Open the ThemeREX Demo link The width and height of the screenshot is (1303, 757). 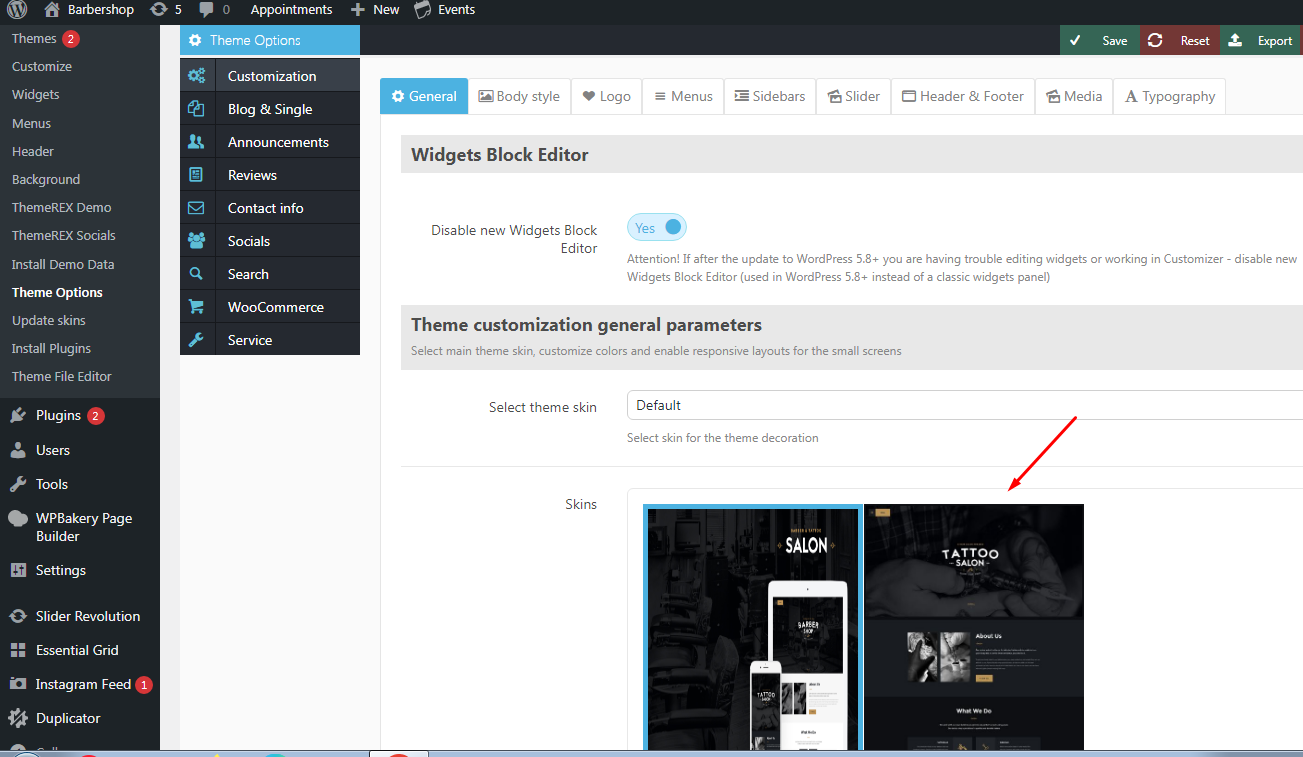click(x=62, y=207)
